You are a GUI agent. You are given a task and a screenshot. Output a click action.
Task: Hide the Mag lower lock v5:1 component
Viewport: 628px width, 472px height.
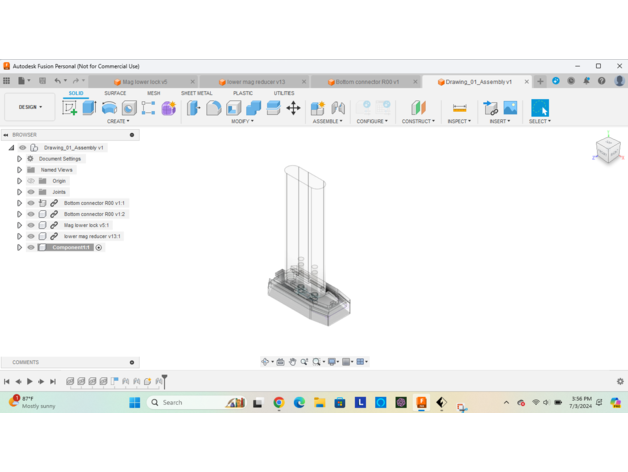[x=31, y=225]
